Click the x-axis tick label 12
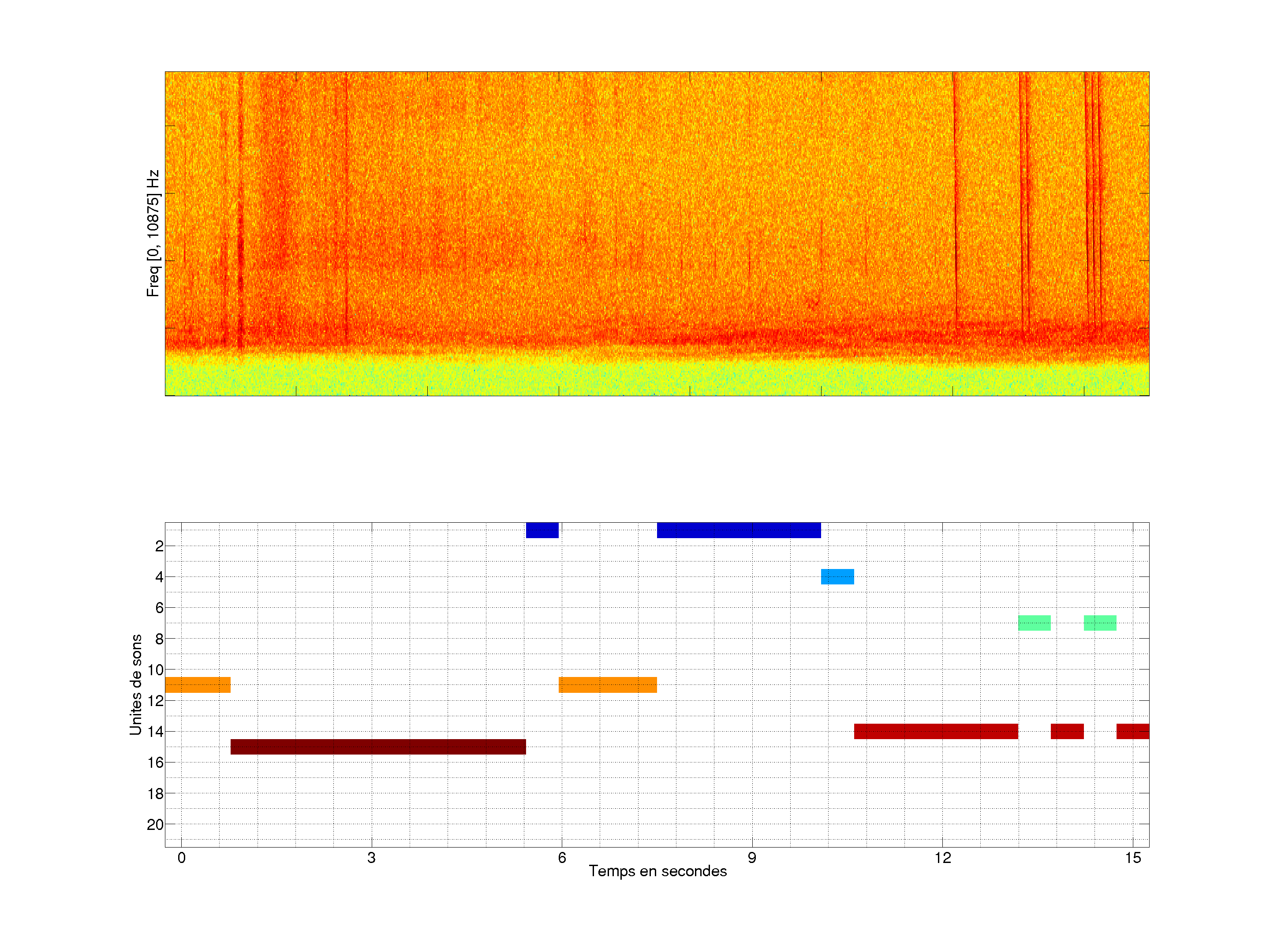 [942, 858]
